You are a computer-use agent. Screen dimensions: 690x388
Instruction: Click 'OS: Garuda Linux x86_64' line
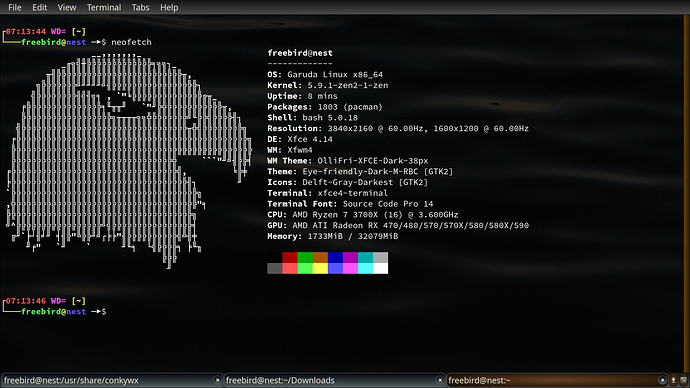click(325, 75)
